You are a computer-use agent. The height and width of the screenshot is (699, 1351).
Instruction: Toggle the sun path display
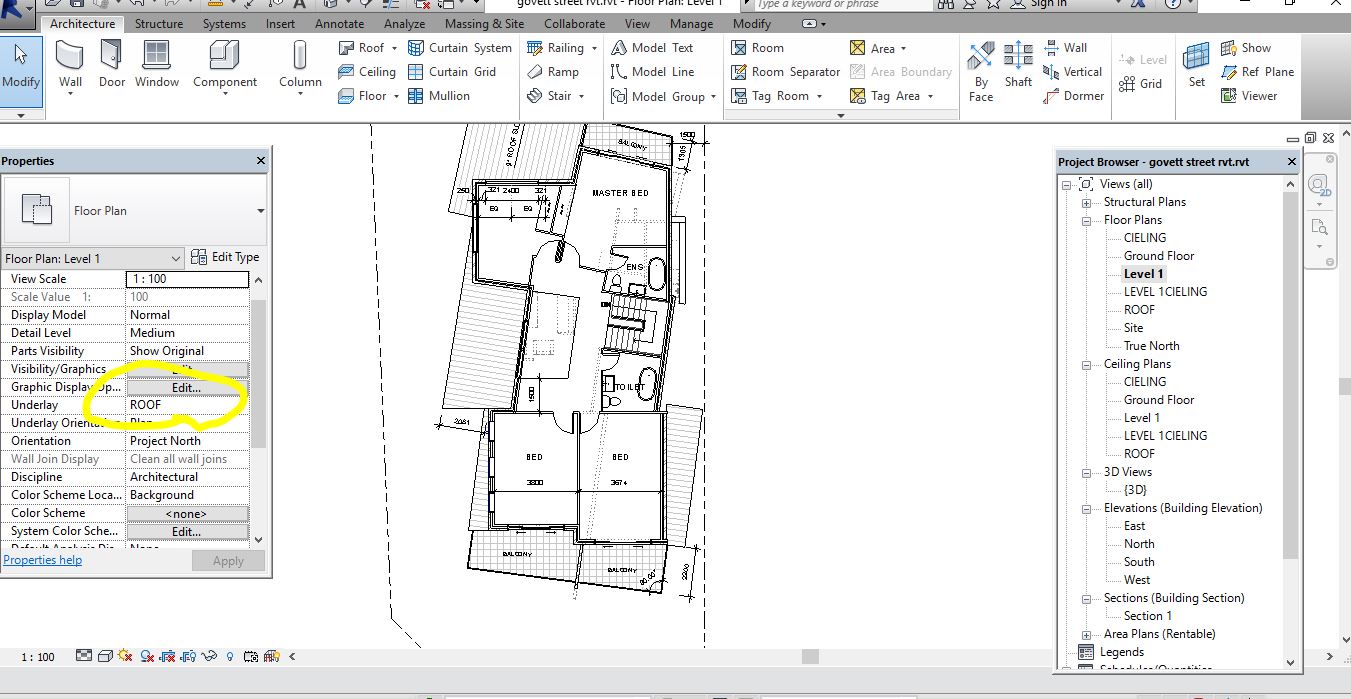point(125,656)
